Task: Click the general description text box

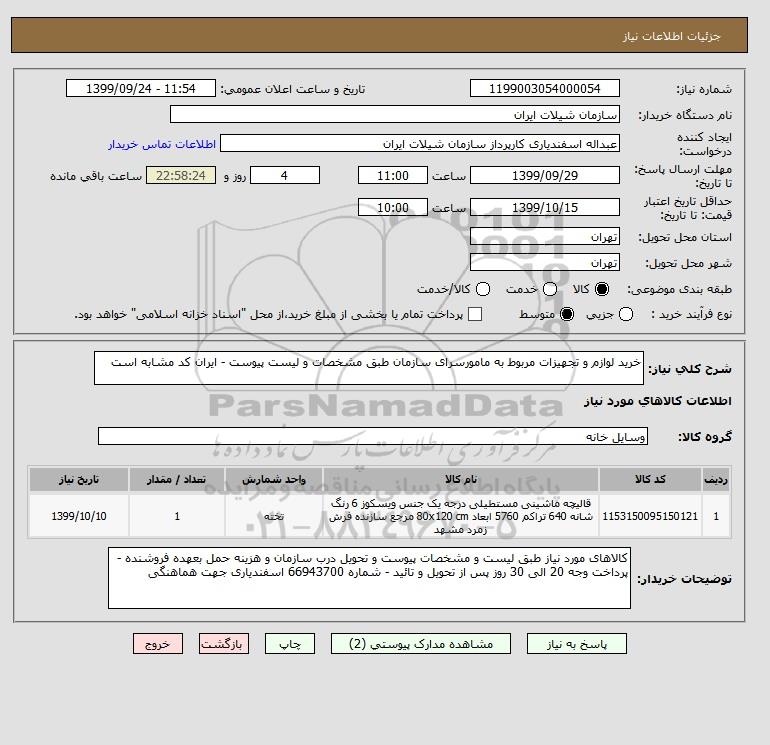Action: pos(369,368)
